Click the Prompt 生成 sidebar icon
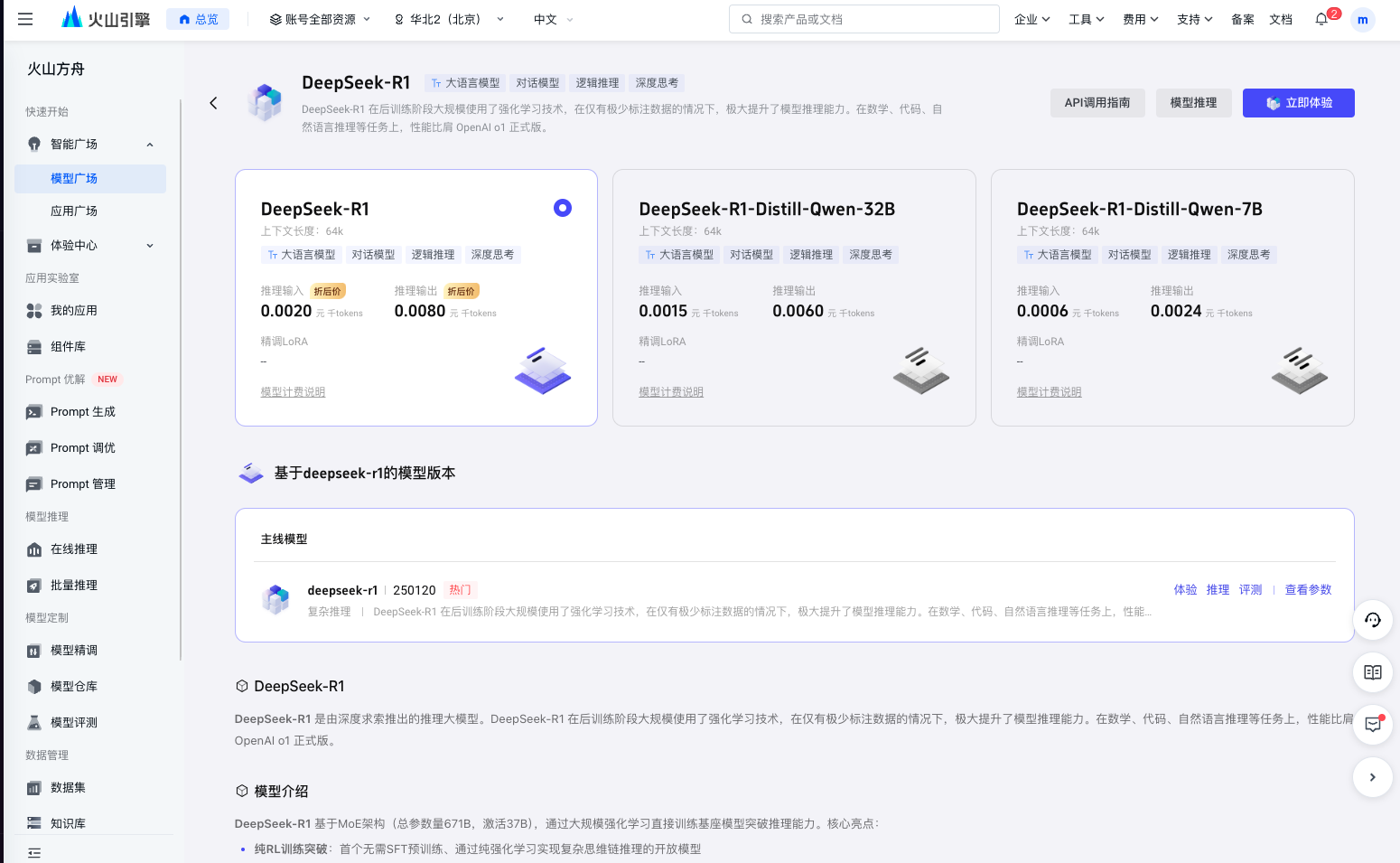 point(34,411)
